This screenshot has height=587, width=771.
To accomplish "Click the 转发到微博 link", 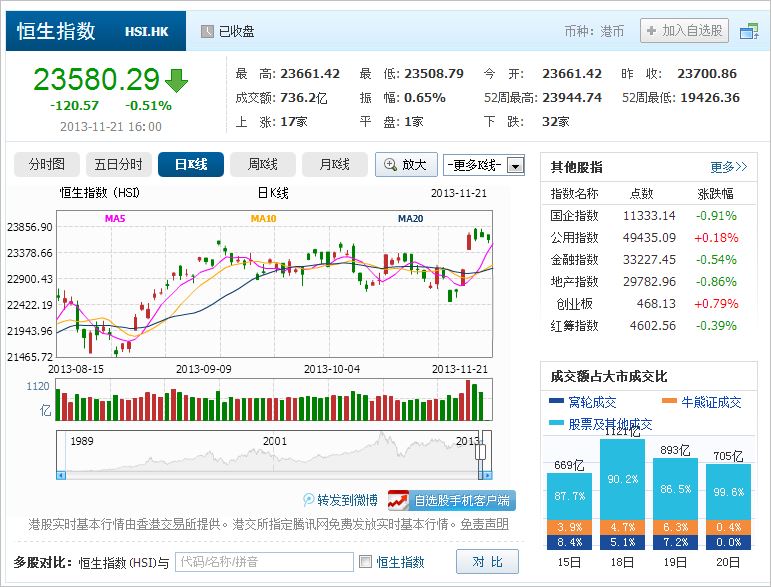I will coord(347,500).
